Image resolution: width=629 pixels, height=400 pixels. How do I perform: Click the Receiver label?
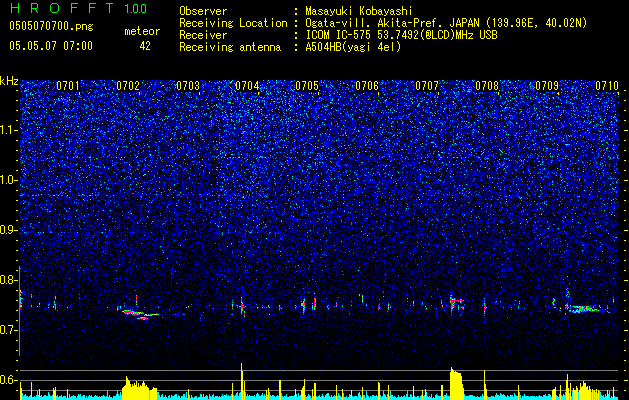tap(203, 35)
